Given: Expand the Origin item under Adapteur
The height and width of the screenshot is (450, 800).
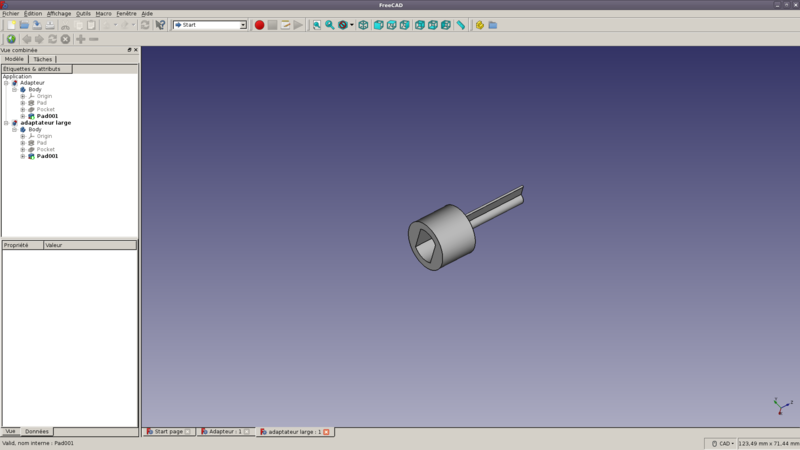Looking at the screenshot, I should coord(23,96).
